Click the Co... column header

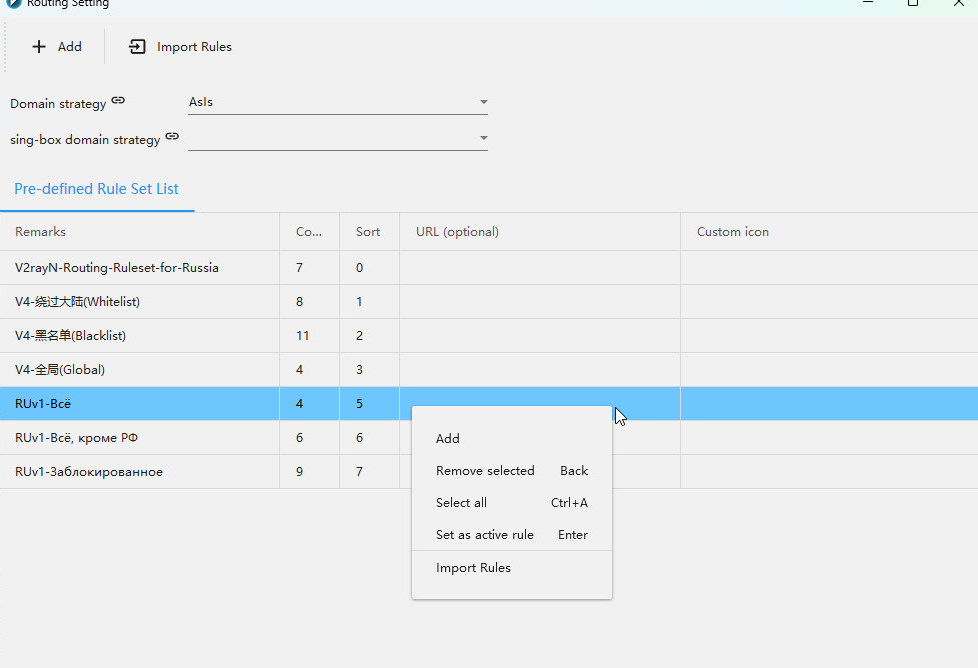click(309, 232)
